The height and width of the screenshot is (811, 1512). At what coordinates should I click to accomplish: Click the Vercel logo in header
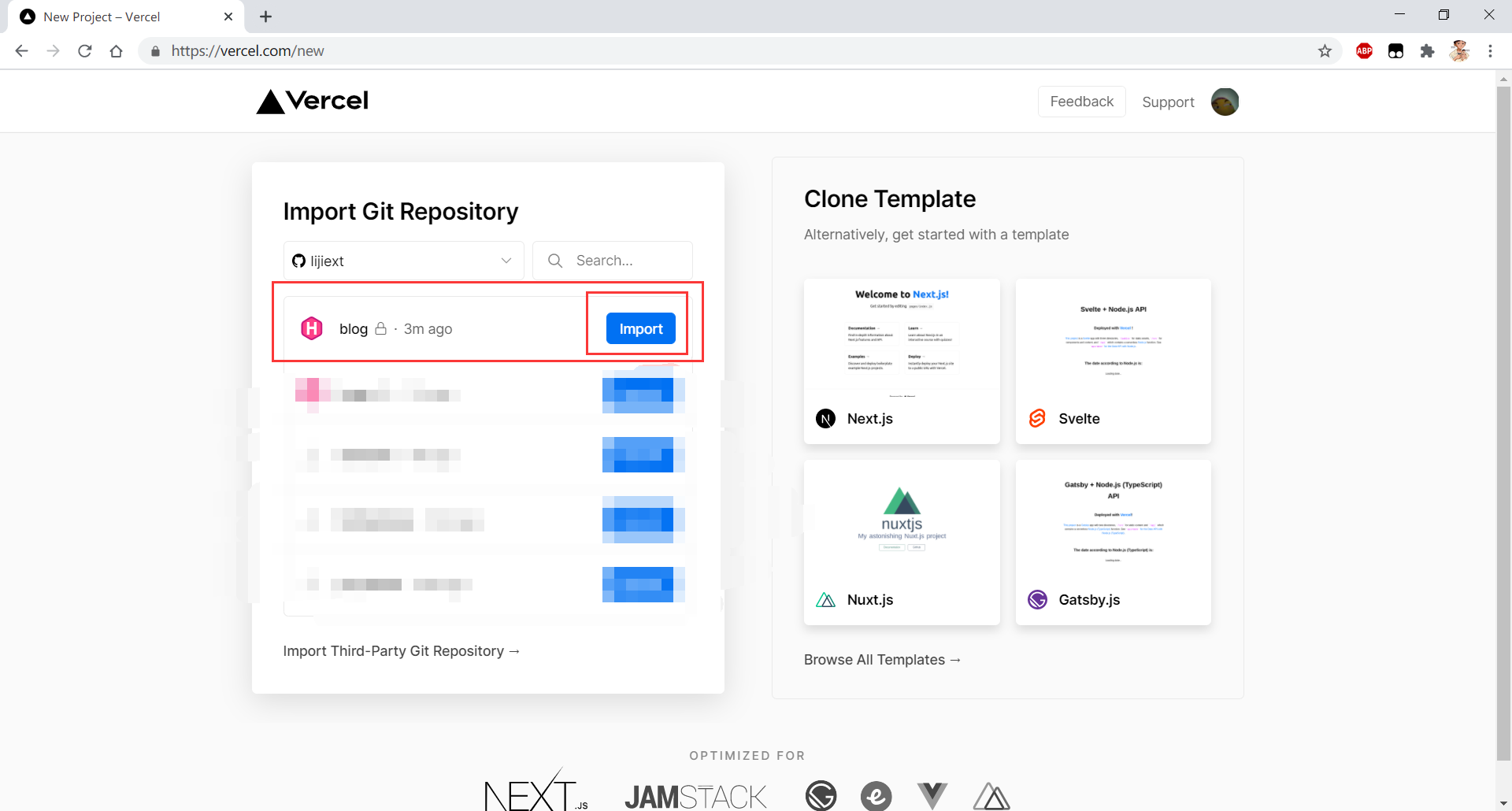(x=313, y=102)
